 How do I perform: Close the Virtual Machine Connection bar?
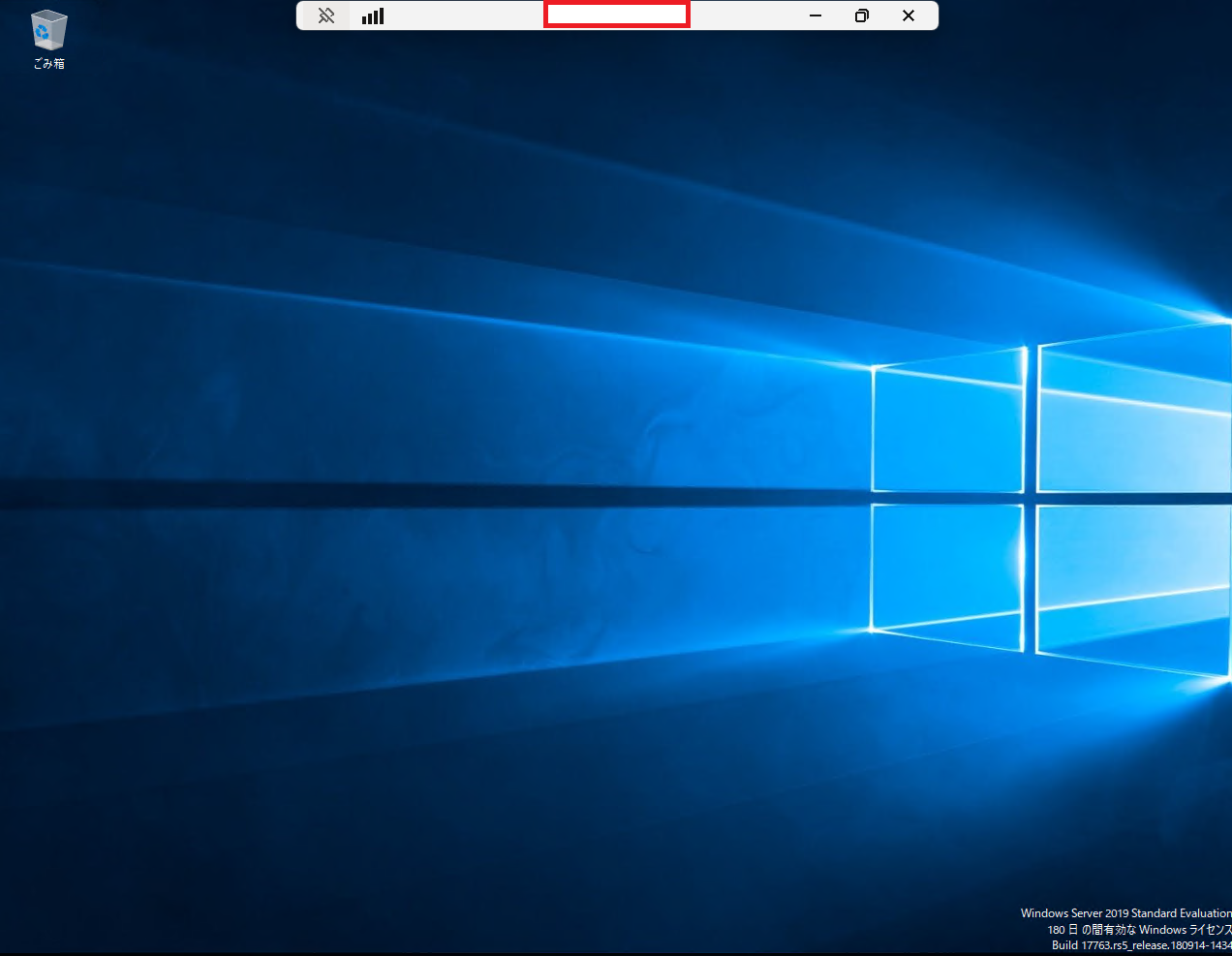point(908,15)
